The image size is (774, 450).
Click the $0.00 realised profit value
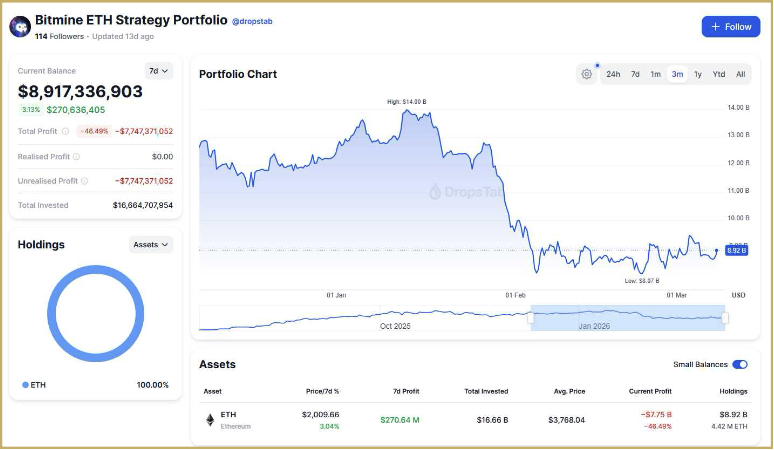[x=162, y=156]
